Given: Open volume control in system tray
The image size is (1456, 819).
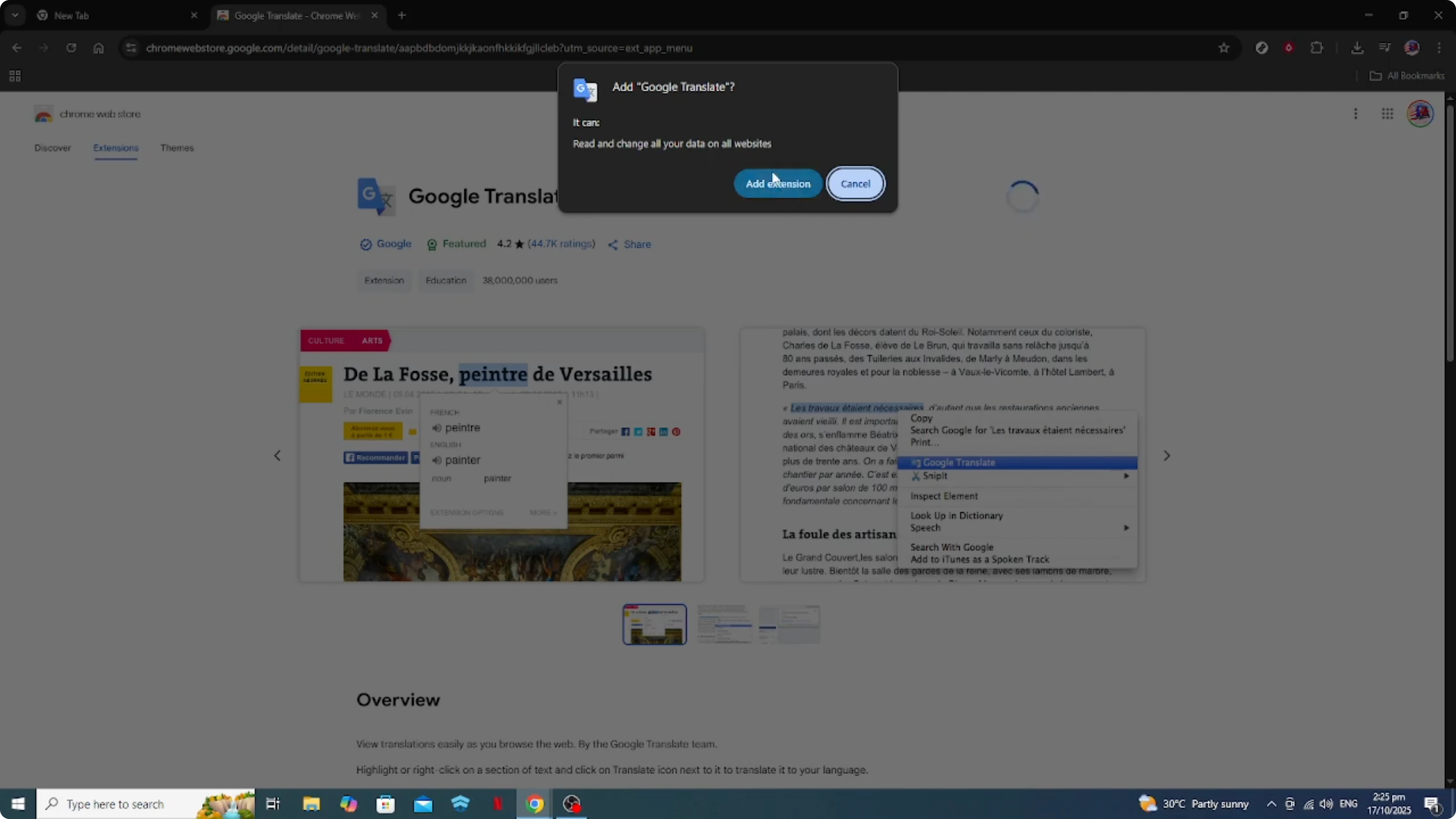Looking at the screenshot, I should 1326,804.
